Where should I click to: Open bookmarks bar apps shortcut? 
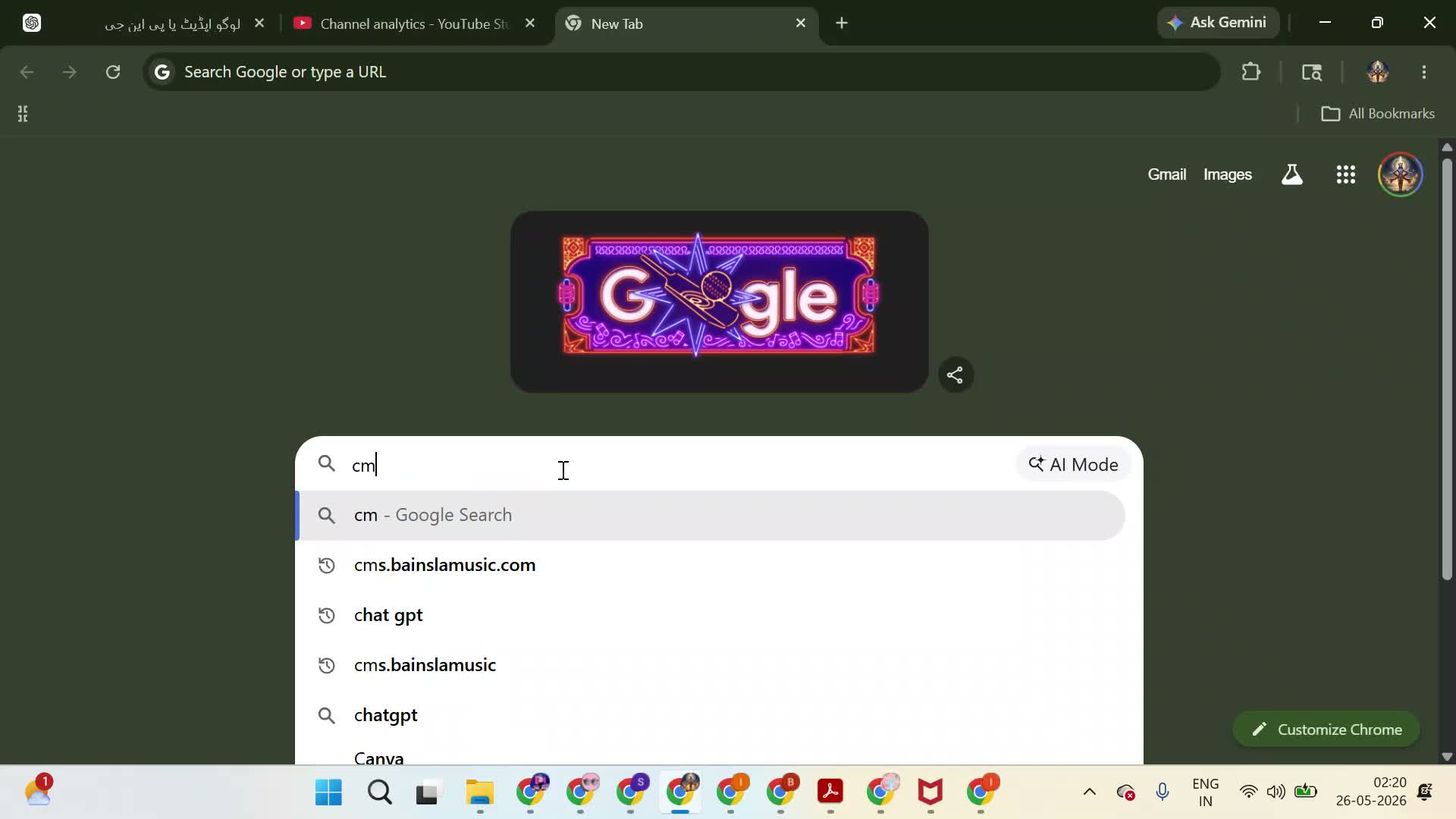(23, 114)
